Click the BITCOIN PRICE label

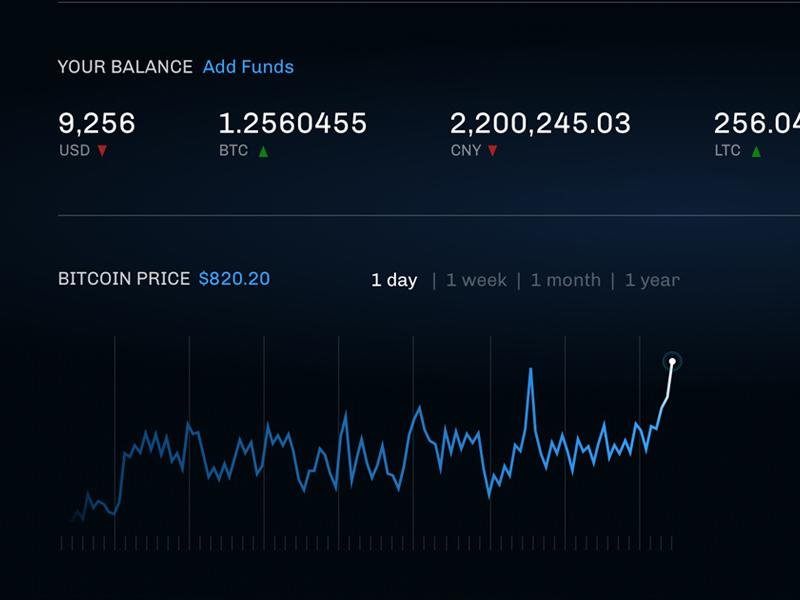coord(123,279)
